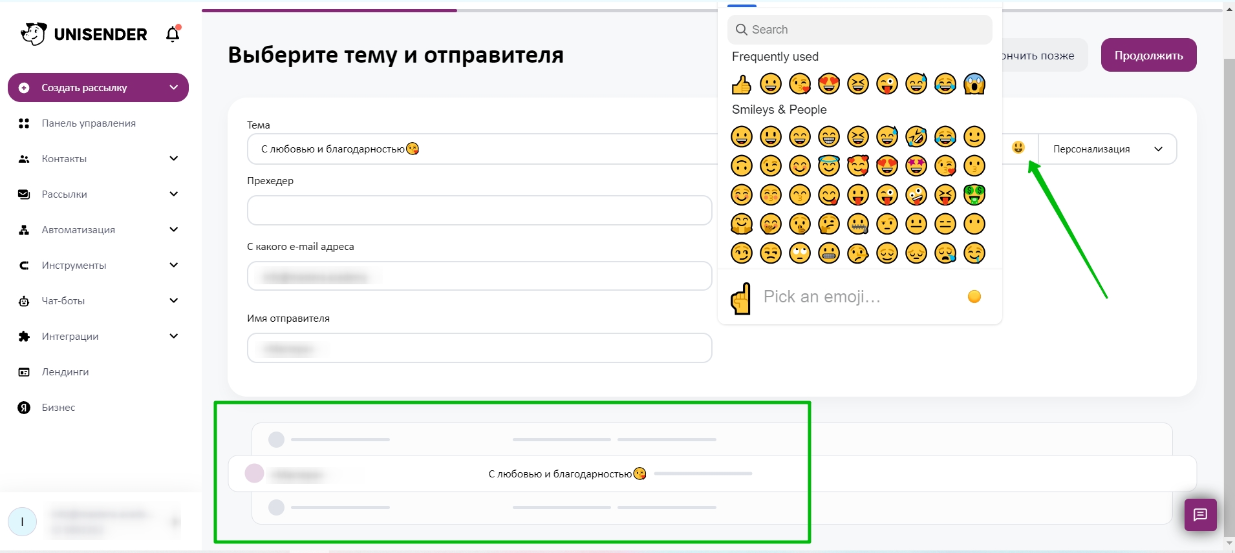Image resolution: width=1235 pixels, height=553 pixels.
Task: Click the emoji Search field
Action: click(859, 30)
